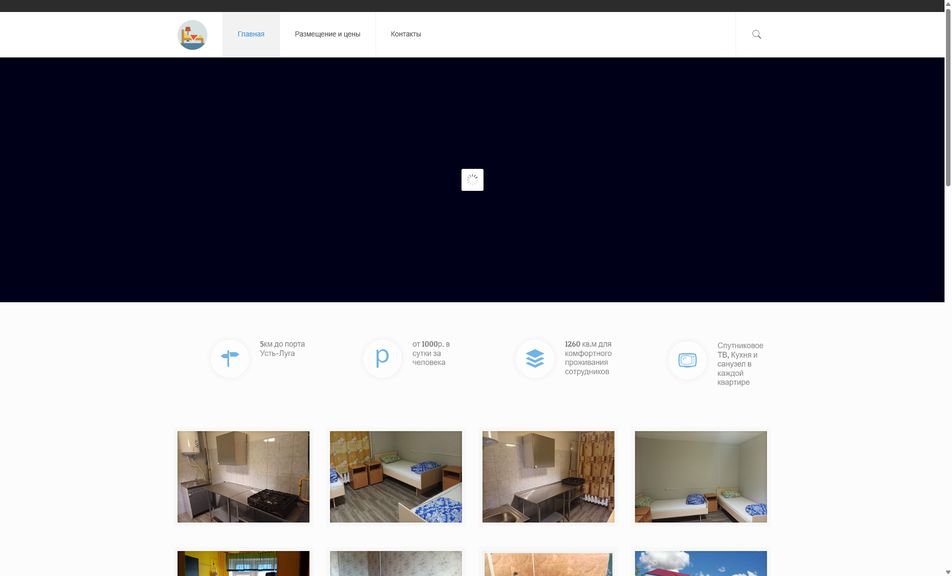Click the vertical page scrollbar thumb
The height and width of the screenshot is (576, 952).
coord(948,97)
